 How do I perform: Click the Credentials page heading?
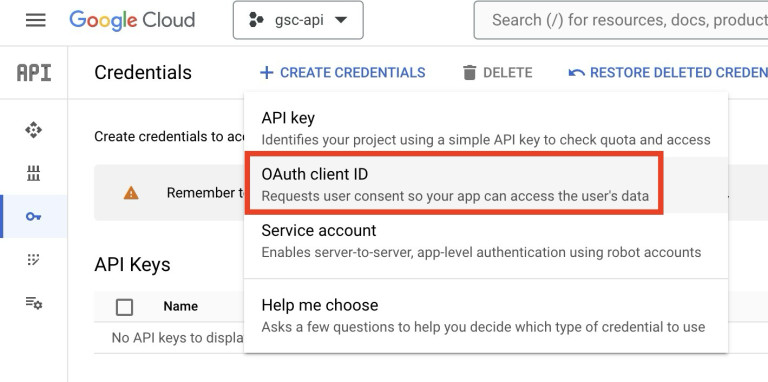point(143,72)
